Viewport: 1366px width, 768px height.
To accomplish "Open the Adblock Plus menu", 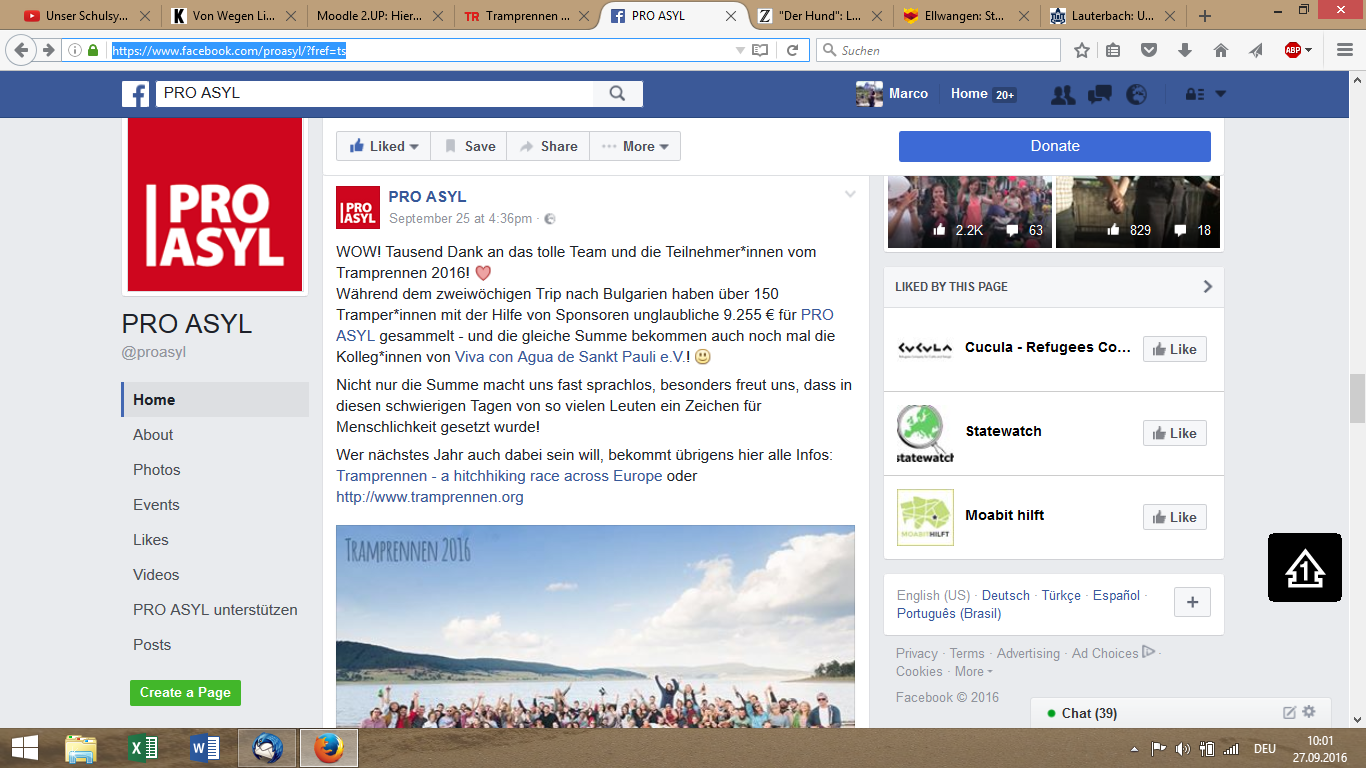I will point(1298,50).
